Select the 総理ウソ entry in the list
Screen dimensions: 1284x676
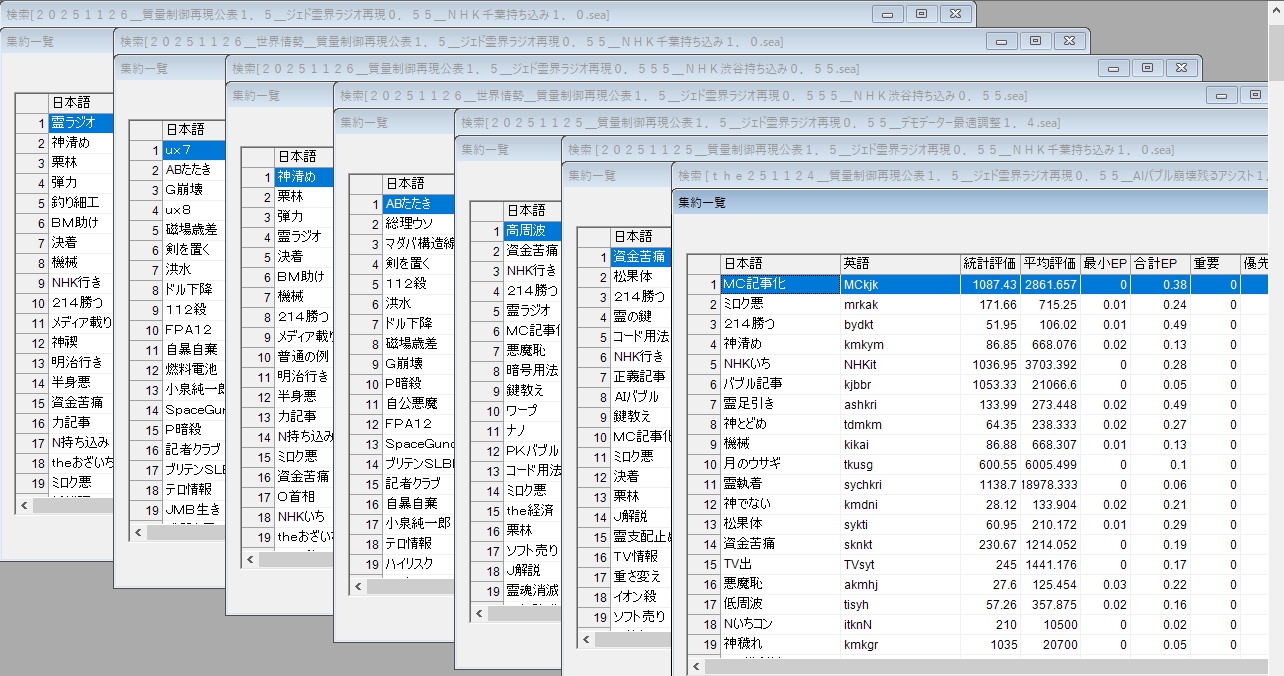417,223
